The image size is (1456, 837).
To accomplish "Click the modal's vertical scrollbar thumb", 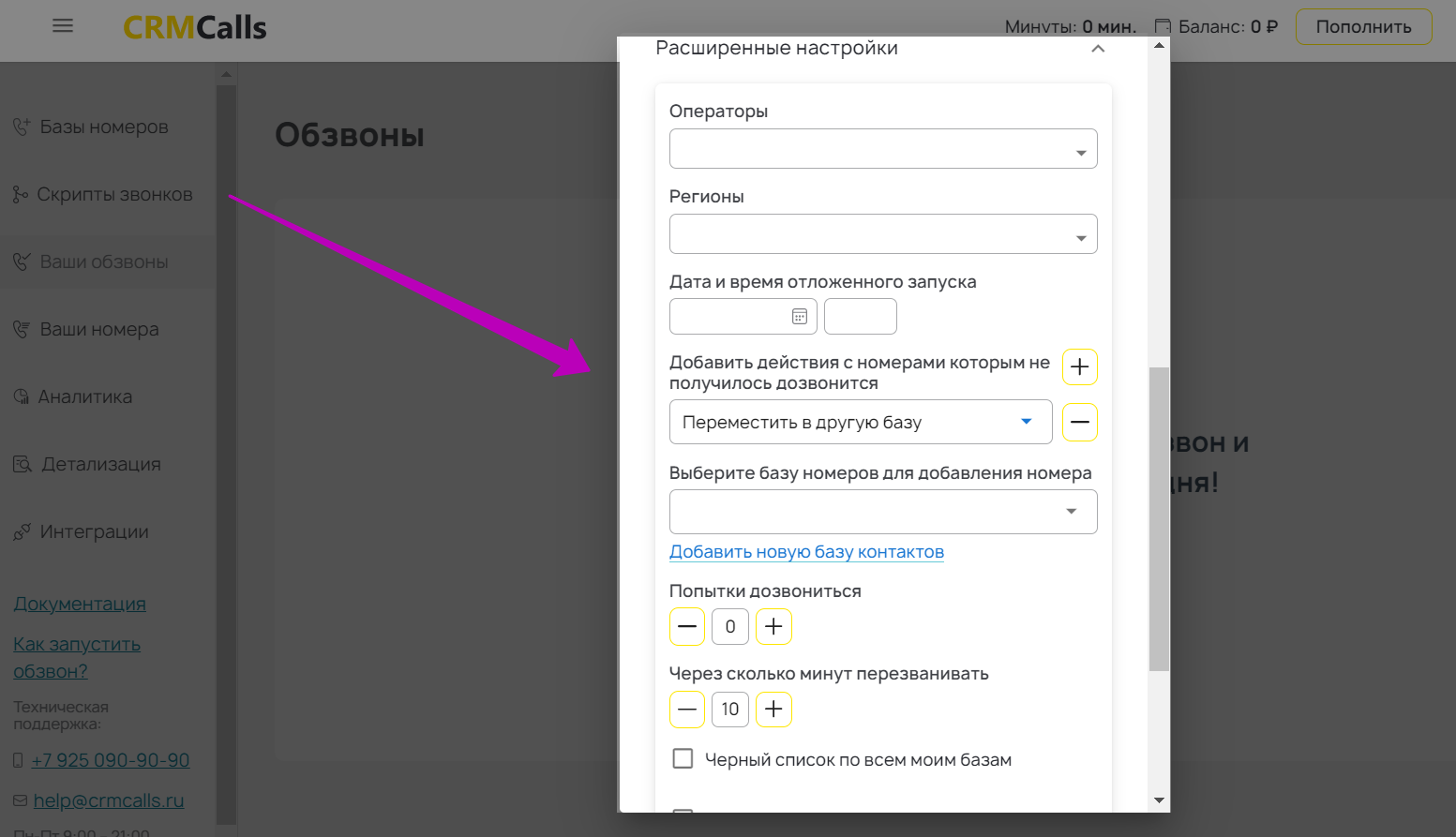I will coord(1159,518).
